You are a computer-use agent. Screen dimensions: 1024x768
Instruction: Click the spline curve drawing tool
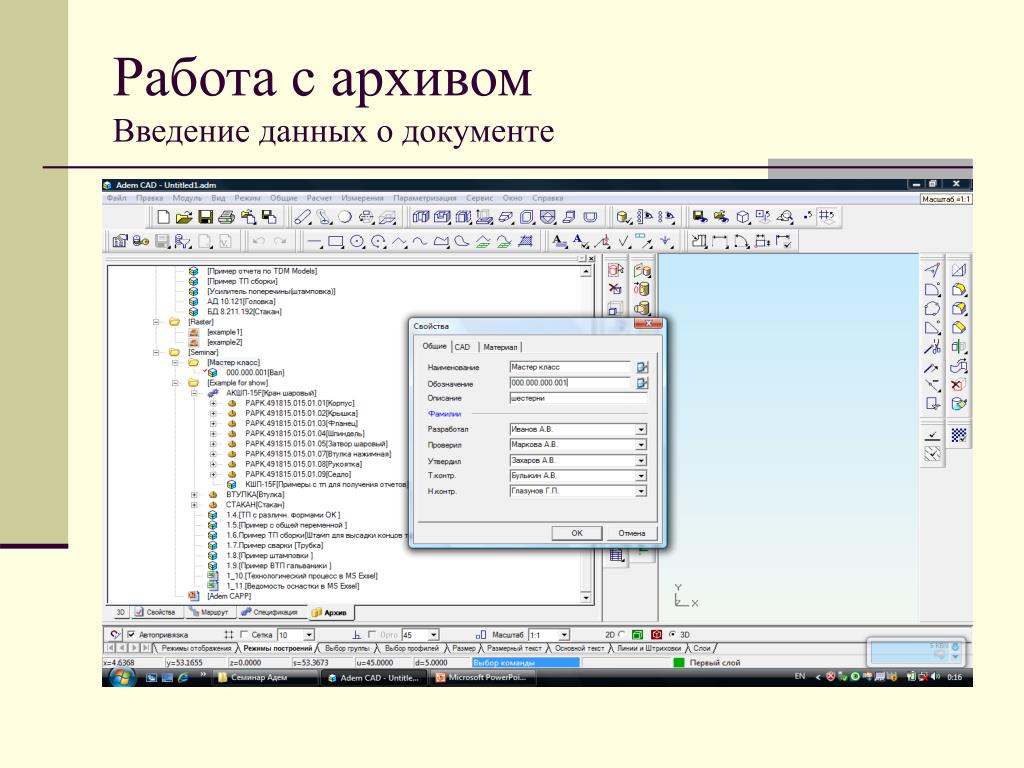(x=420, y=242)
